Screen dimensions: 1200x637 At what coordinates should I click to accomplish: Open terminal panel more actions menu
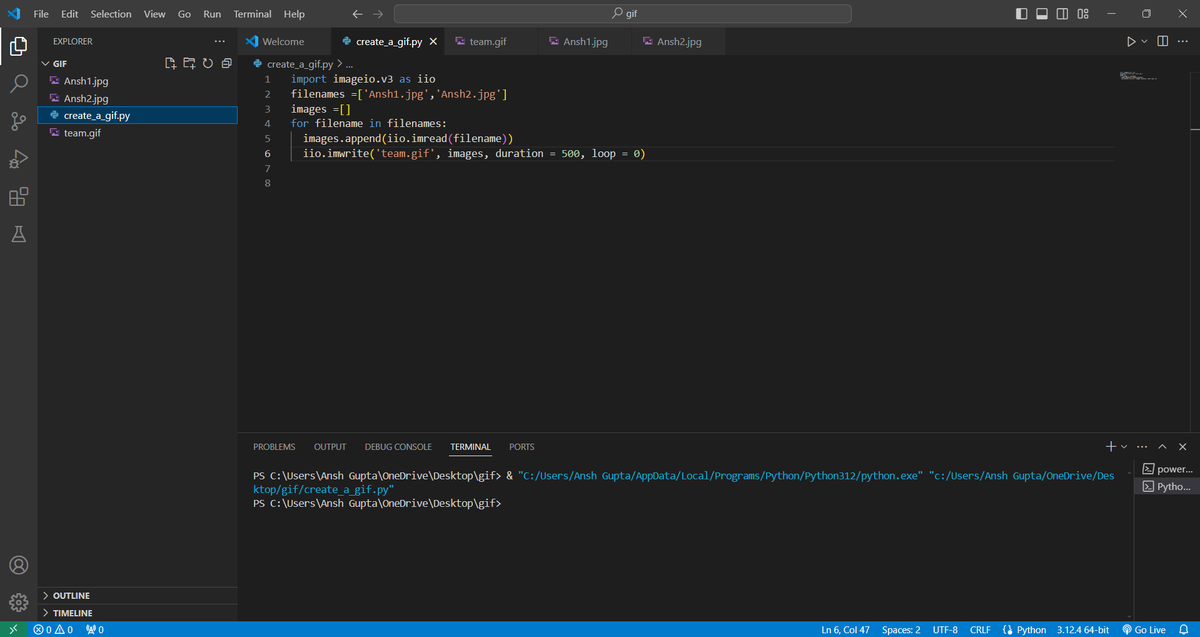click(1143, 446)
